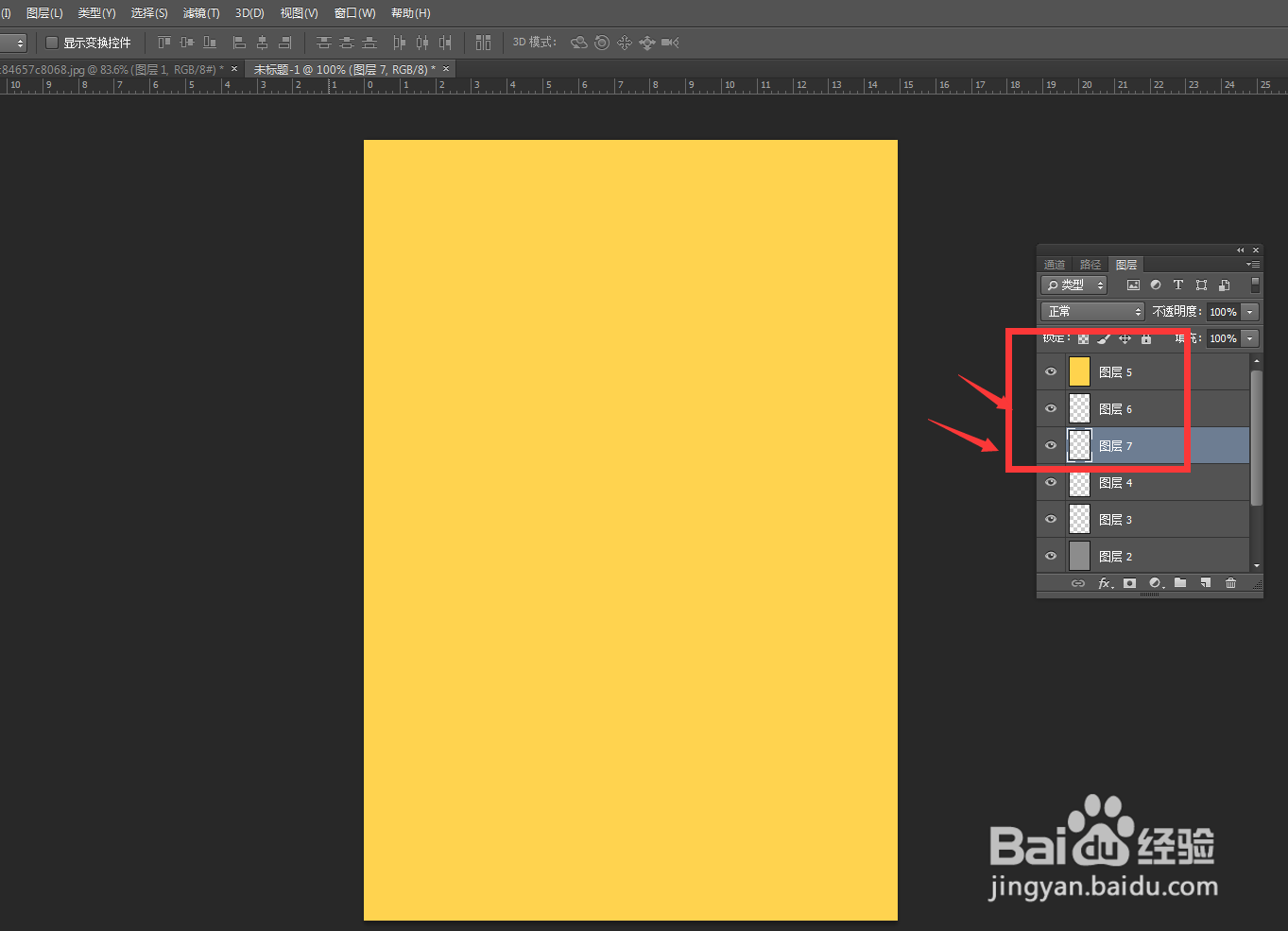Click the align bottom edges icon

[x=210, y=43]
